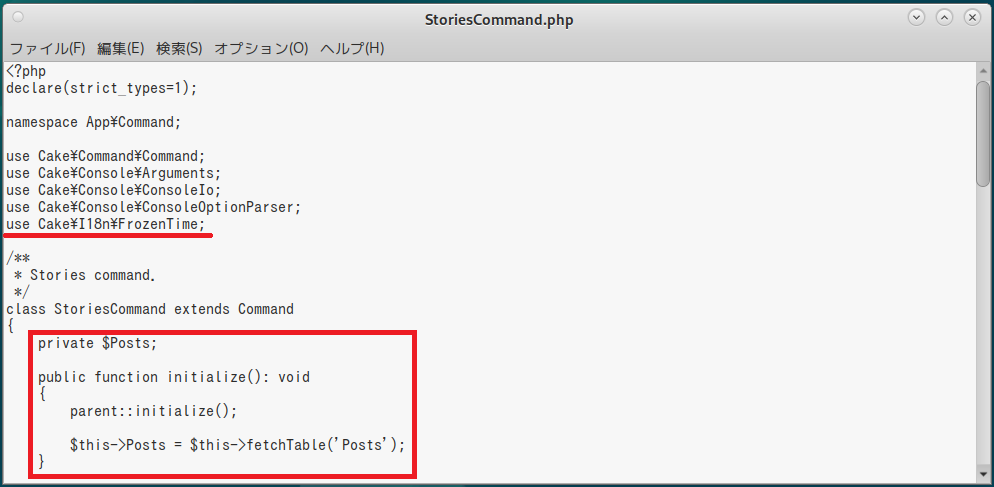
Task: Open the 編集(E) menu
Action: (121, 48)
